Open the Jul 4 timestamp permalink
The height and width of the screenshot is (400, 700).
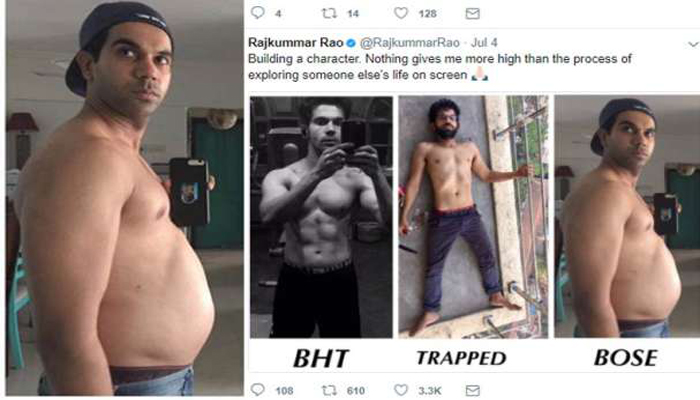tap(484, 42)
